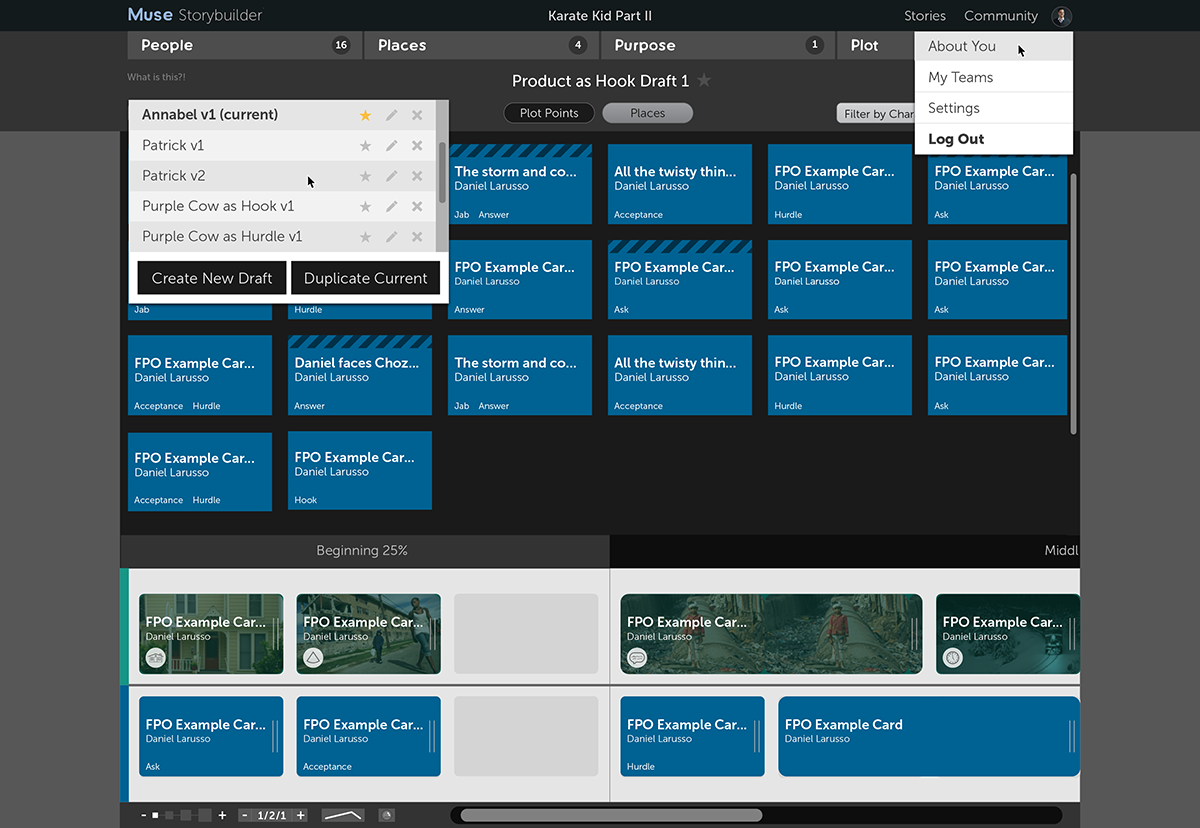Click the Beginning 25% section header

pos(364,551)
